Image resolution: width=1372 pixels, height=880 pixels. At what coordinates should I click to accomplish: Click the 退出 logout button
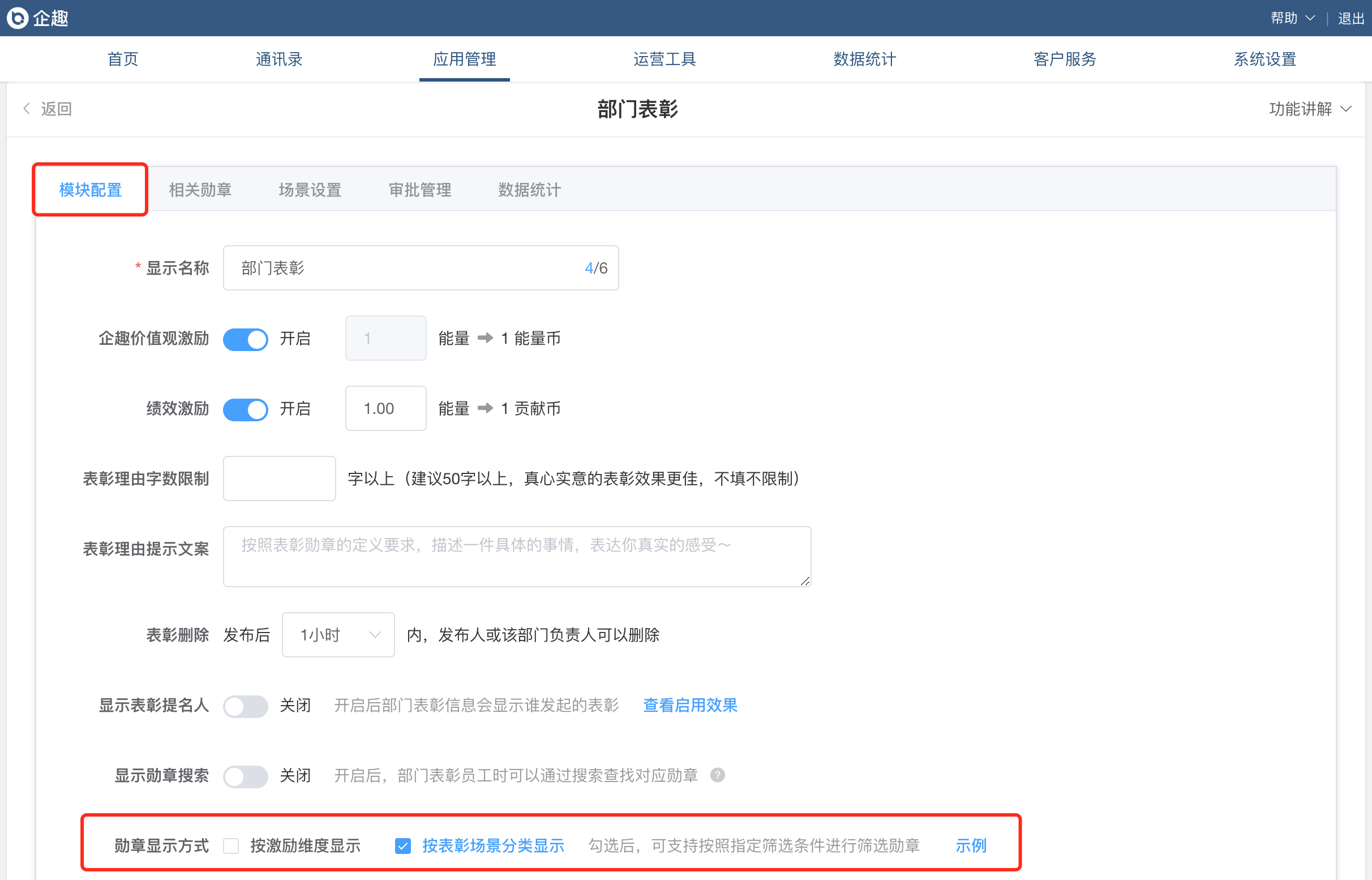click(x=1351, y=18)
